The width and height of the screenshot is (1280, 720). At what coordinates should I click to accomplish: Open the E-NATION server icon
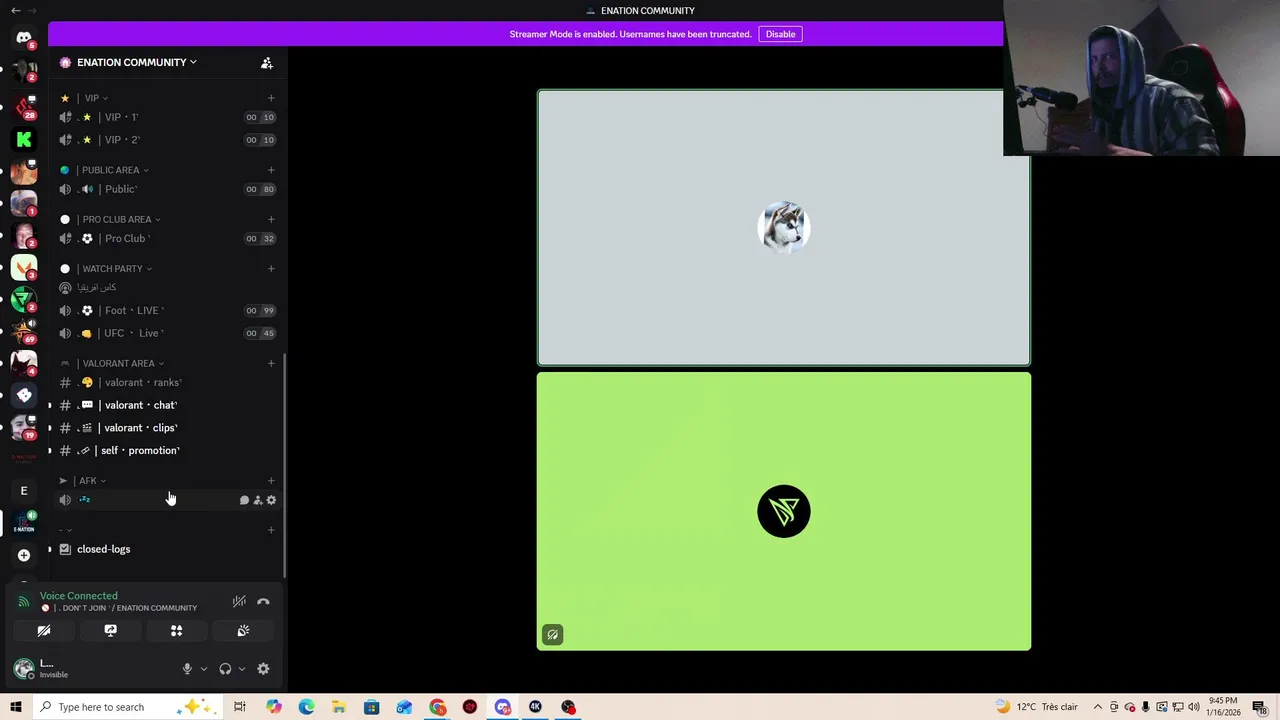pos(24,523)
